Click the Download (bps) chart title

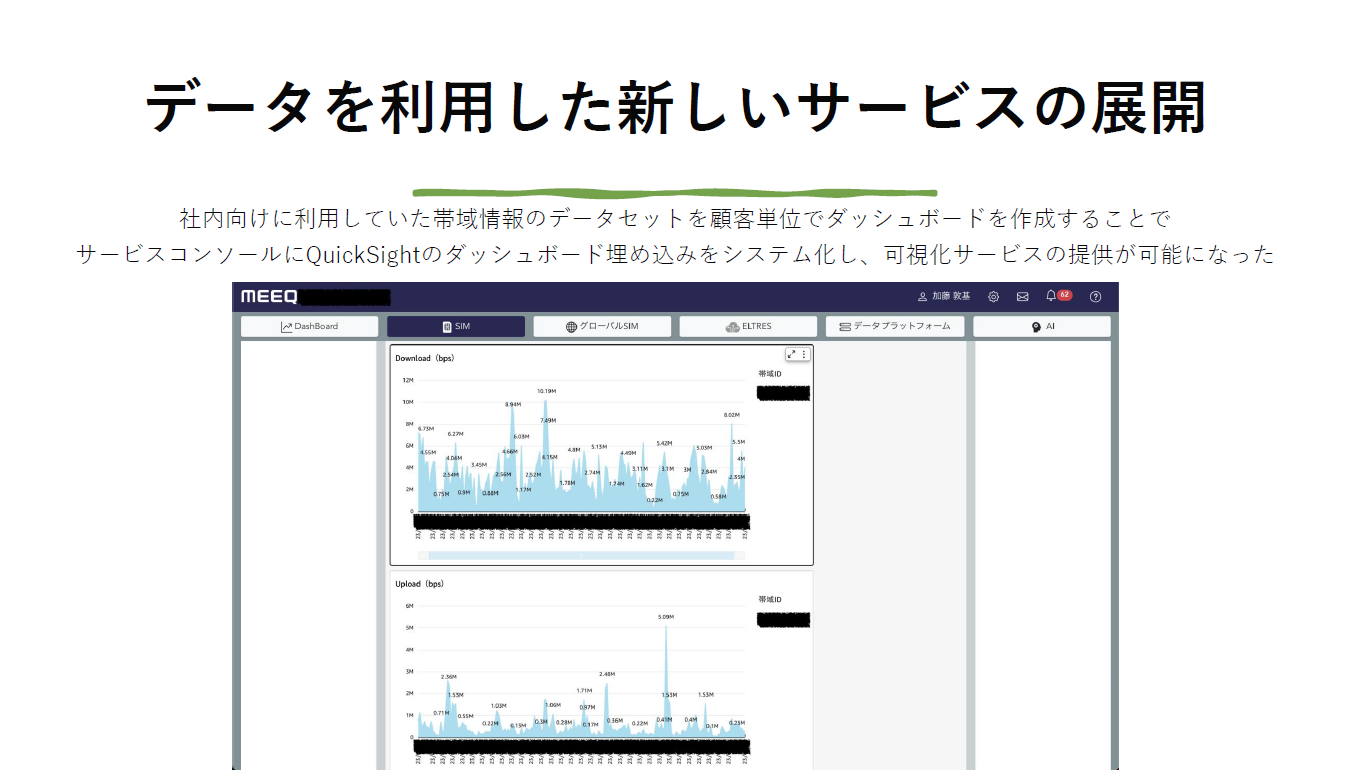[x=424, y=358]
